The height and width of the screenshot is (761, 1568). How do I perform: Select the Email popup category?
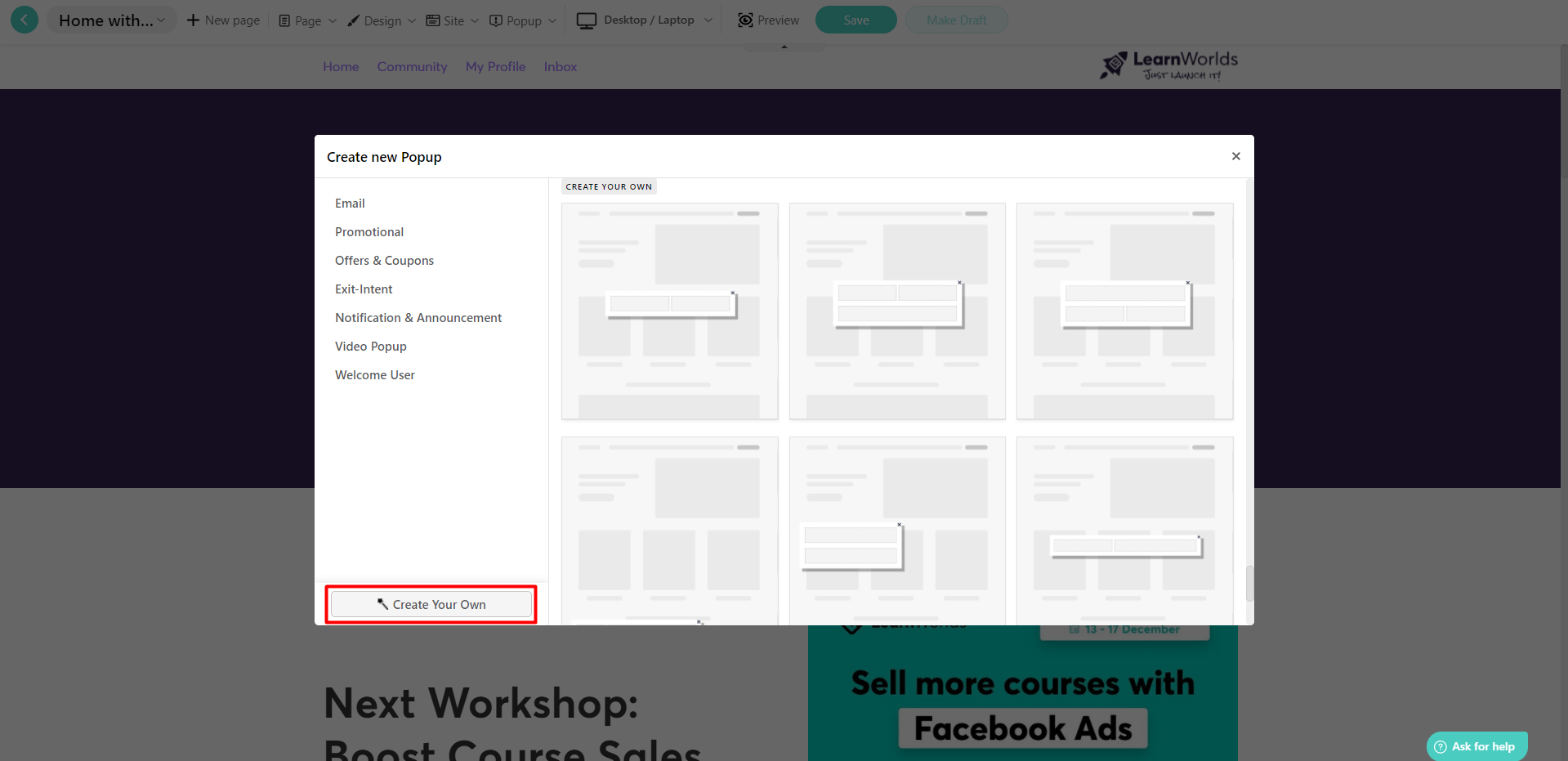(350, 203)
